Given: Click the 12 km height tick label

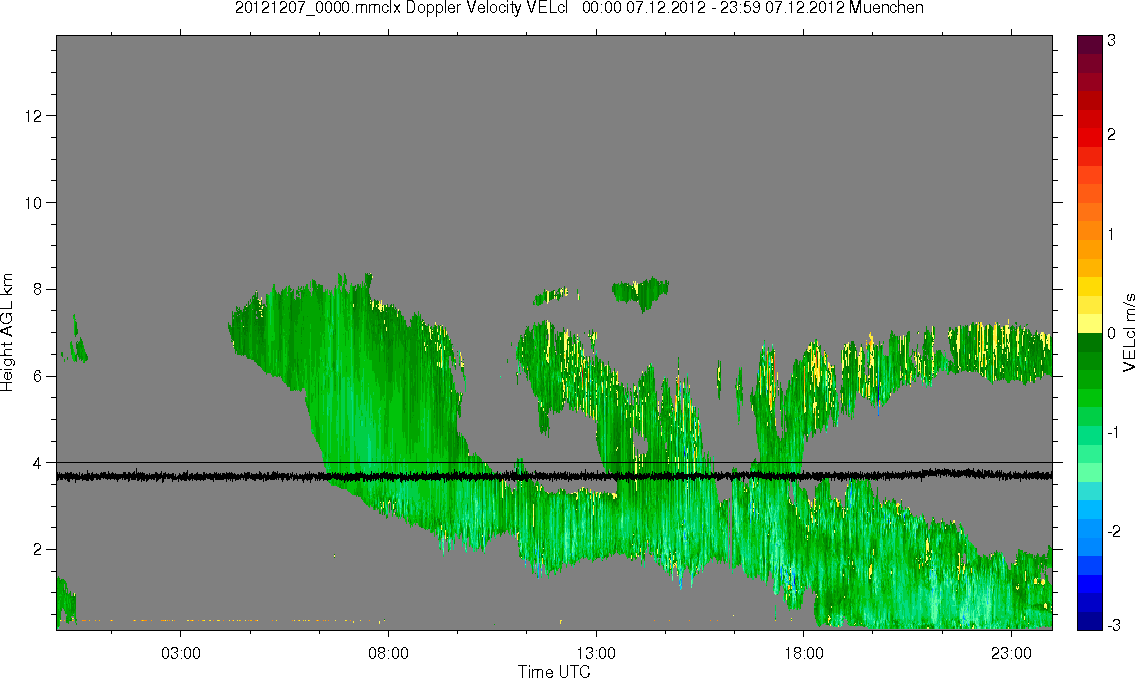Looking at the screenshot, I should point(33,116).
